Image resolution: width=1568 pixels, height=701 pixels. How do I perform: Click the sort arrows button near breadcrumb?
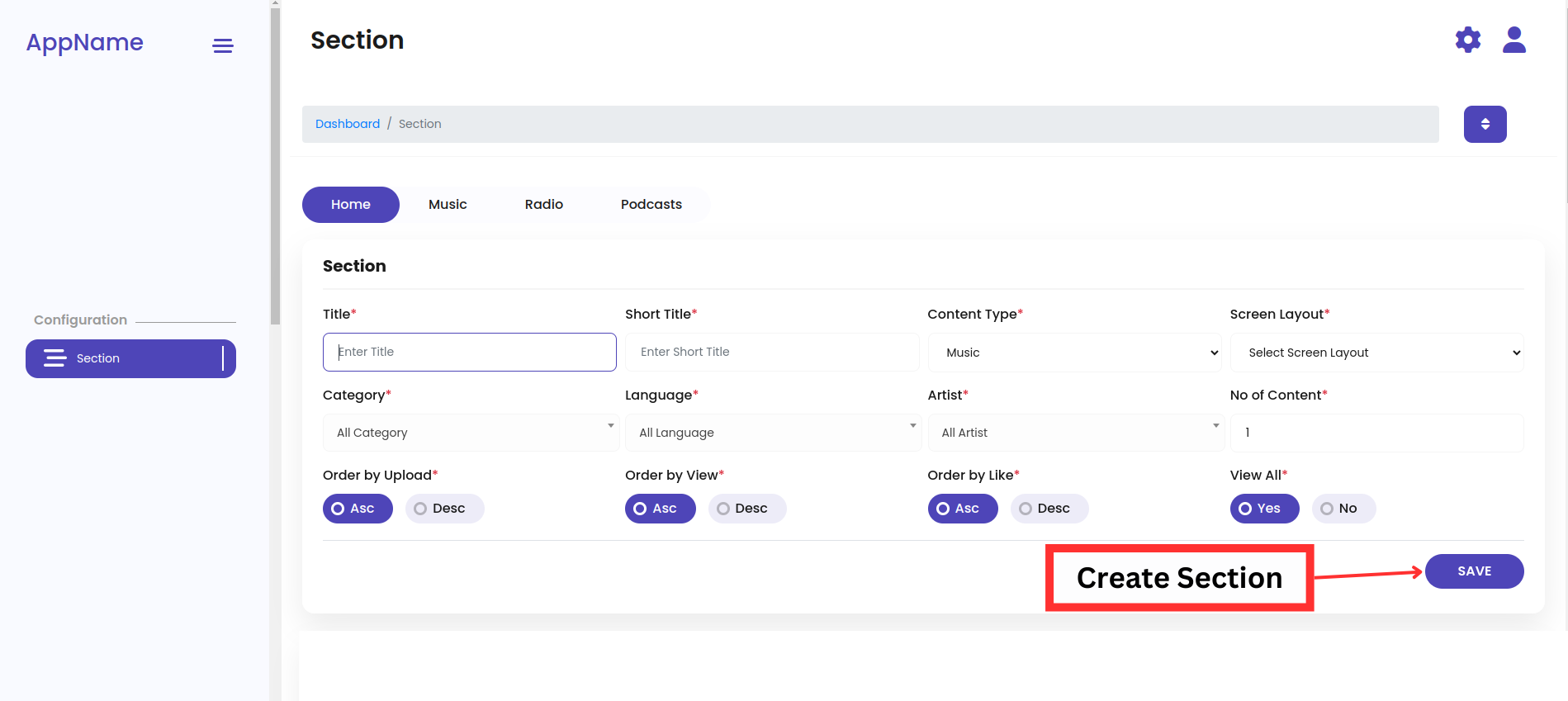point(1485,124)
